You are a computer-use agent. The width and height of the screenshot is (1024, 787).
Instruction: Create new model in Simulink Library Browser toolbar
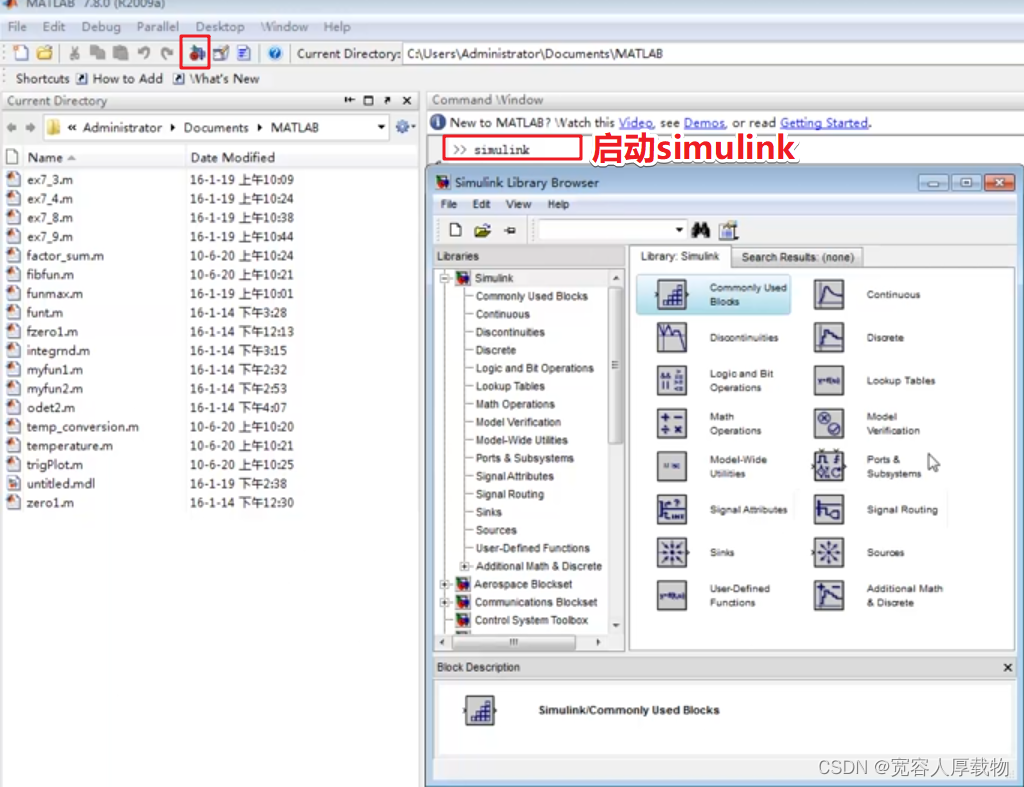[x=456, y=230]
